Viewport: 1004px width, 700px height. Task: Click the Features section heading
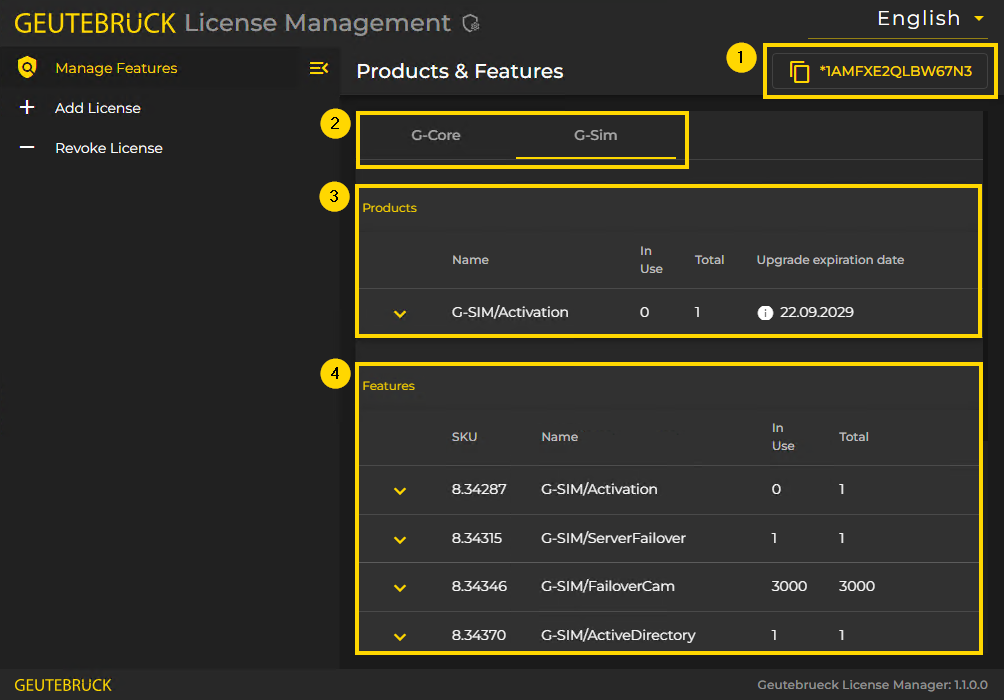click(x=389, y=386)
